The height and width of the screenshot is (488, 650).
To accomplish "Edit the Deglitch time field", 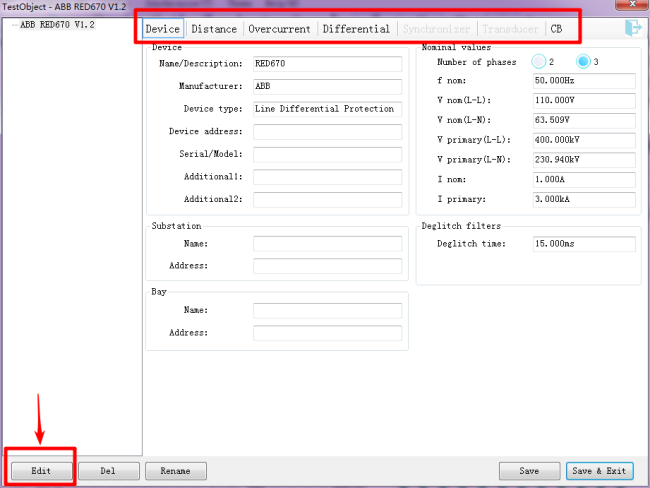I will pyautogui.click(x=585, y=244).
